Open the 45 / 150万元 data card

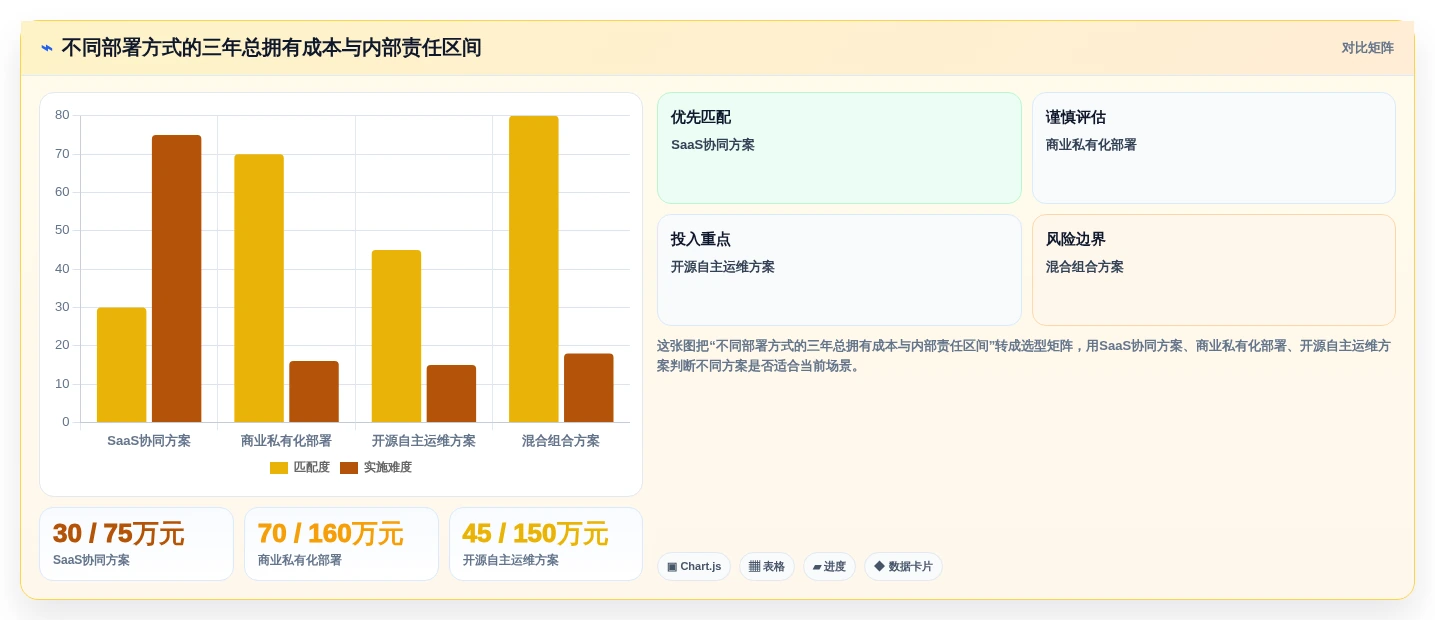click(x=546, y=544)
